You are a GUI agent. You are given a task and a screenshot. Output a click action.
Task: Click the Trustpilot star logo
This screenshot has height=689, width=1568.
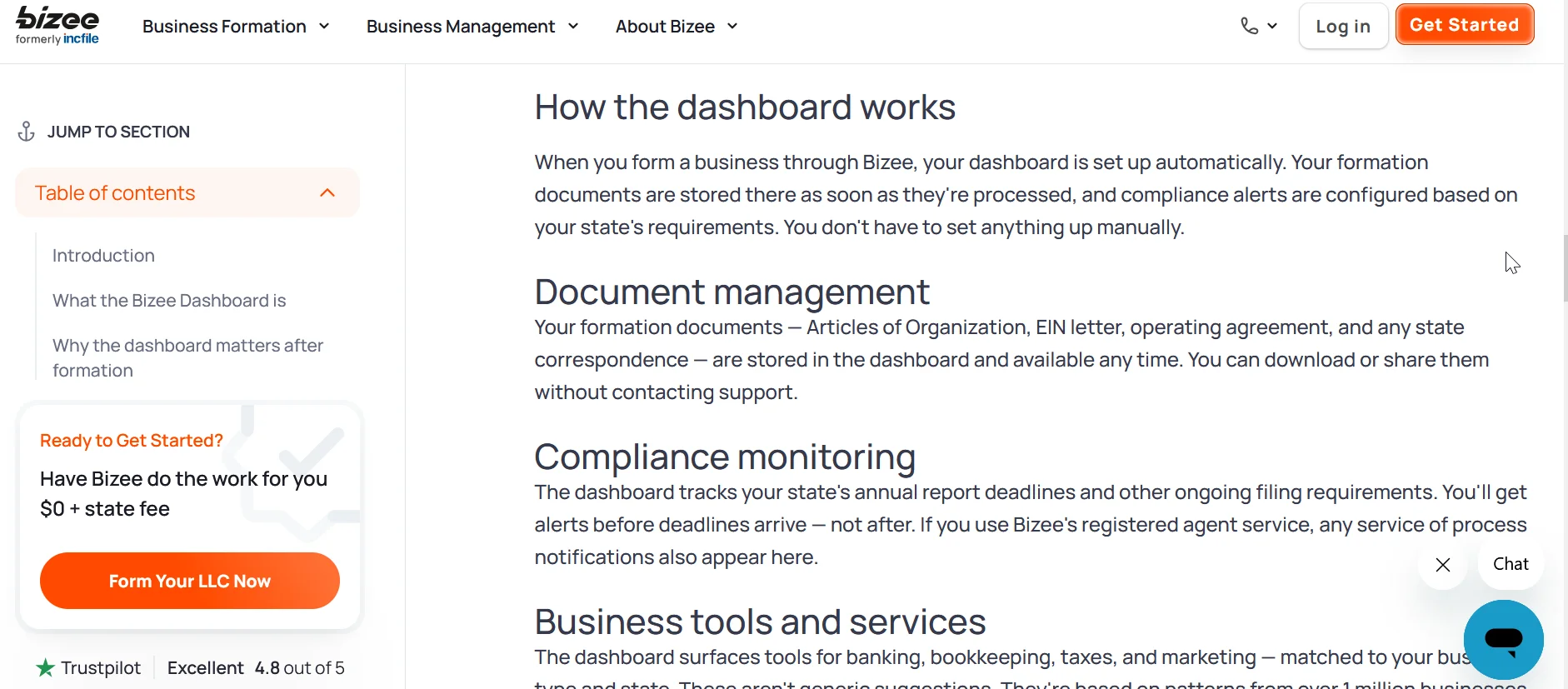click(46, 667)
